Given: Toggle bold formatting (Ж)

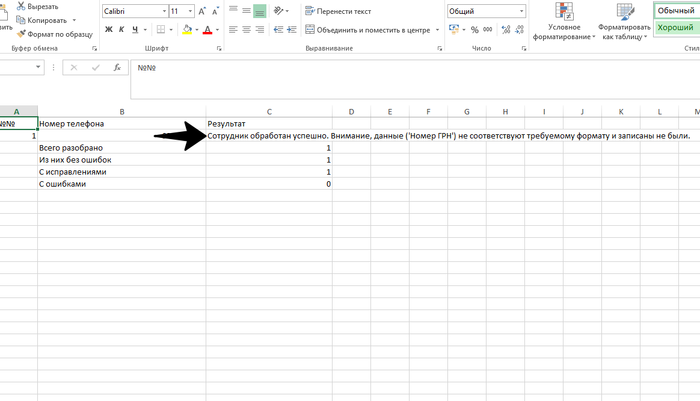Looking at the screenshot, I should [107, 30].
